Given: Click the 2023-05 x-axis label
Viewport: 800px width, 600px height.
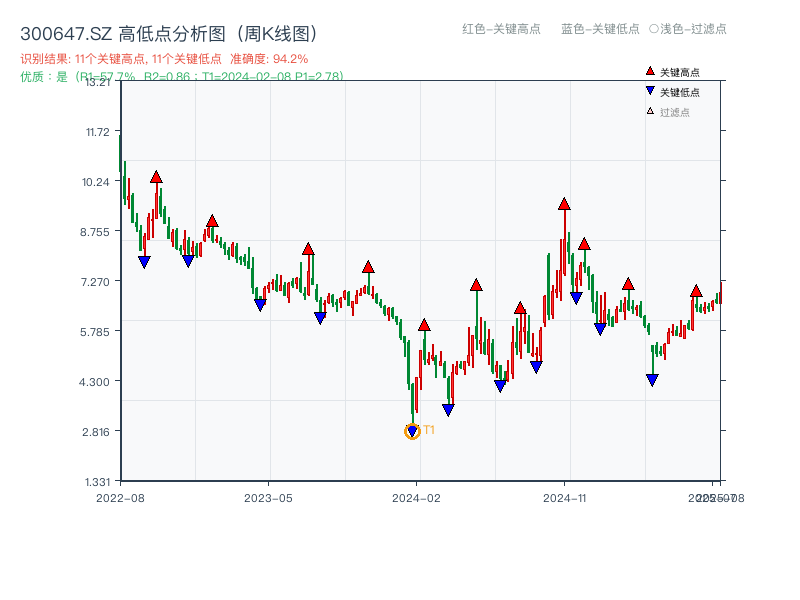Looking at the screenshot, I should [268, 498].
